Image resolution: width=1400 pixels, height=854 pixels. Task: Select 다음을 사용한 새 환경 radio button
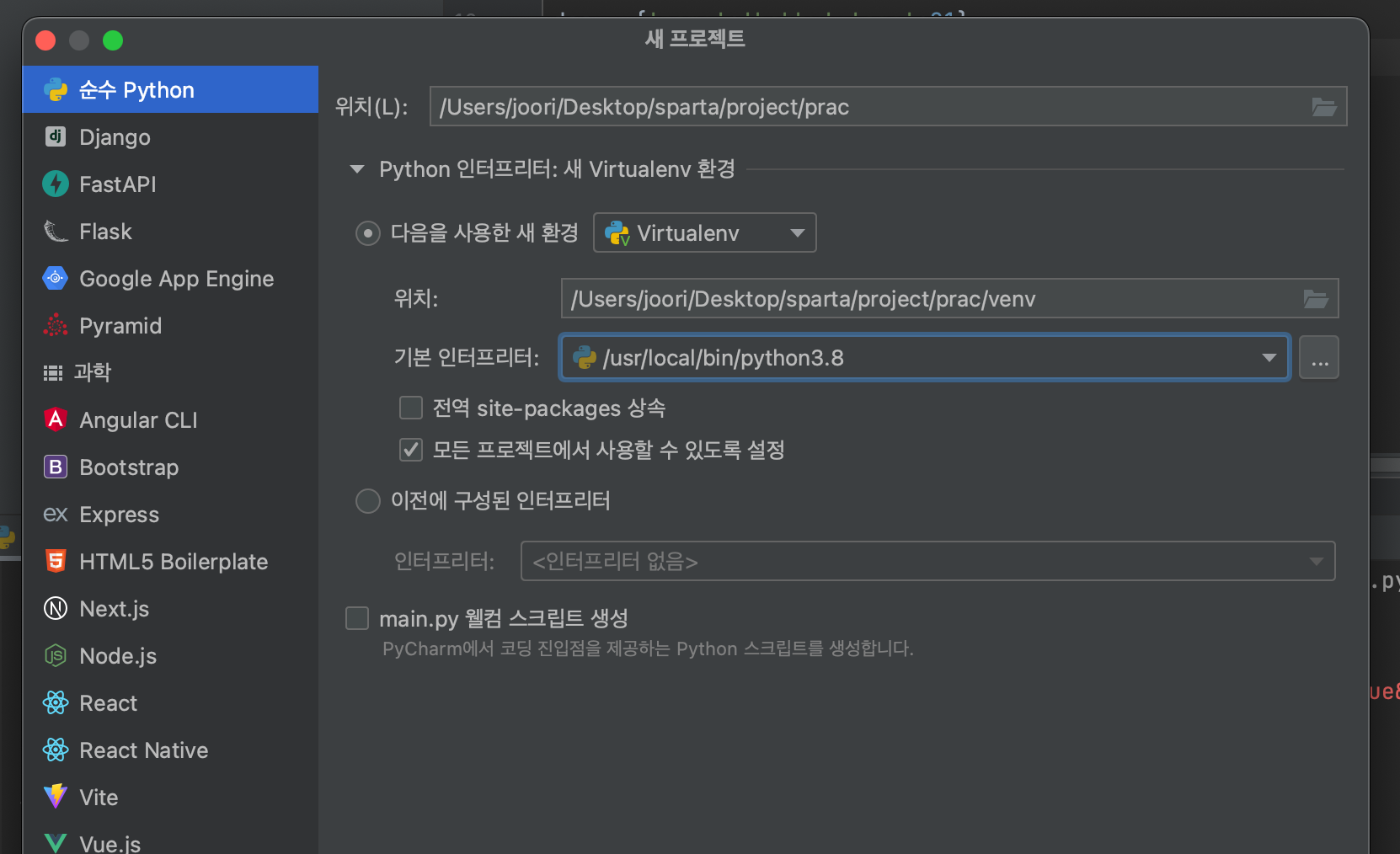(x=368, y=233)
